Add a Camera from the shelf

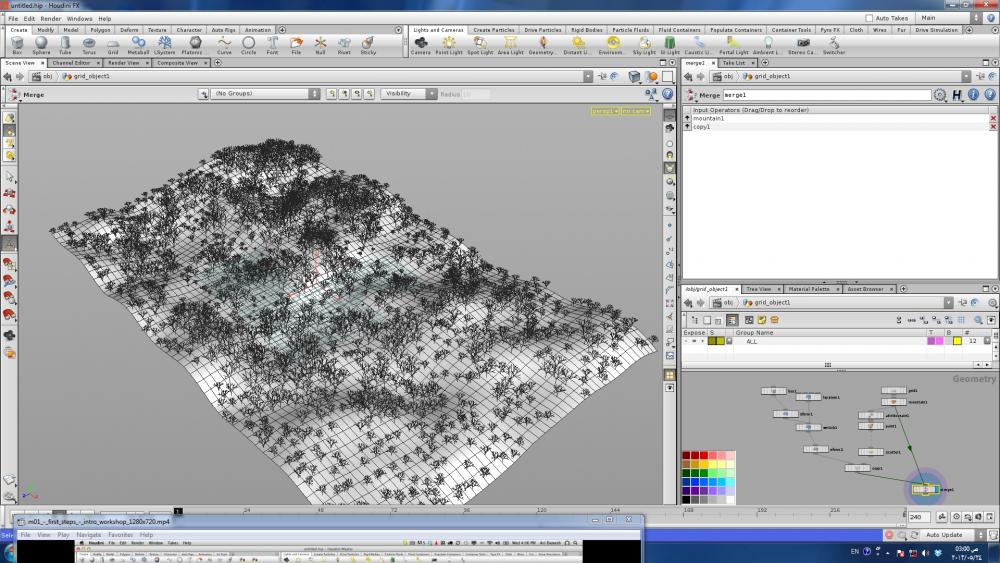click(x=421, y=45)
